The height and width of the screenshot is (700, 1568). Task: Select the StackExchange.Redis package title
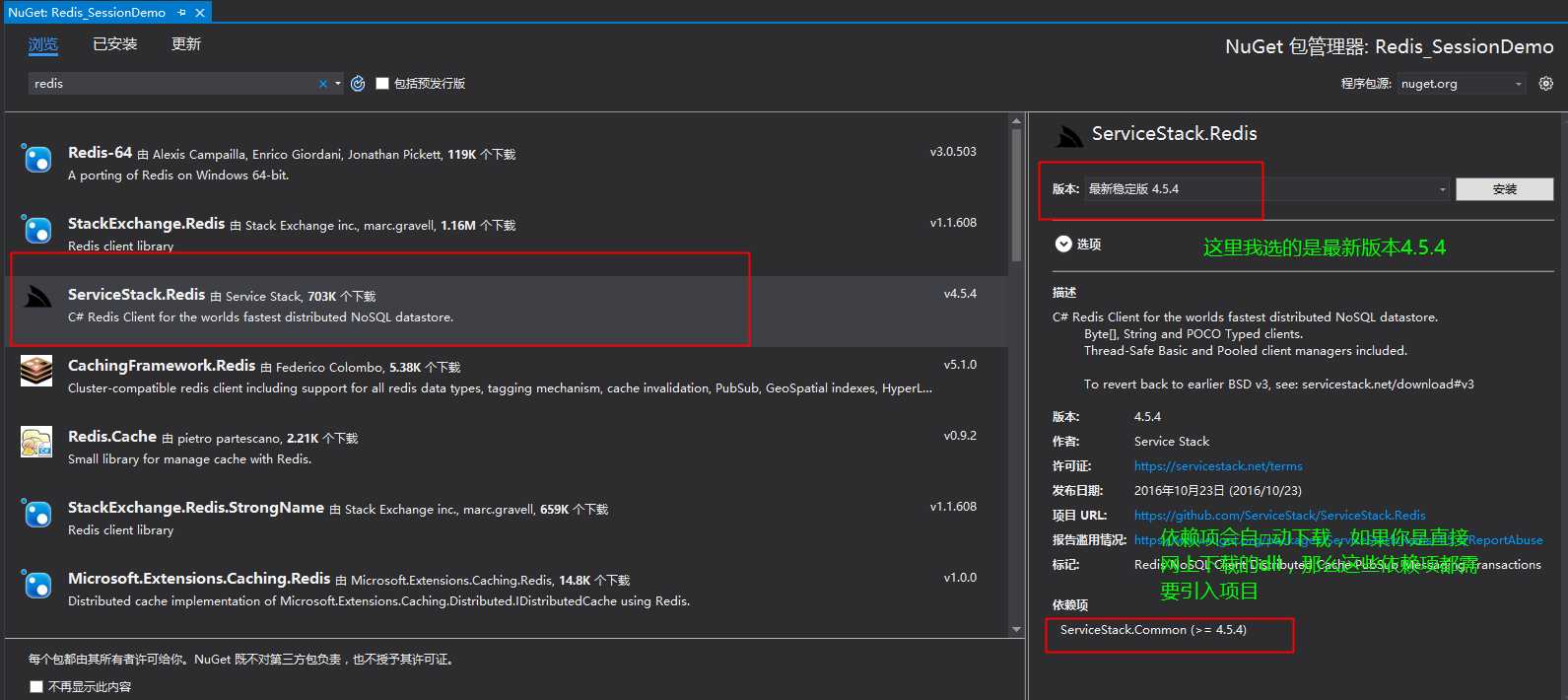pos(146,224)
